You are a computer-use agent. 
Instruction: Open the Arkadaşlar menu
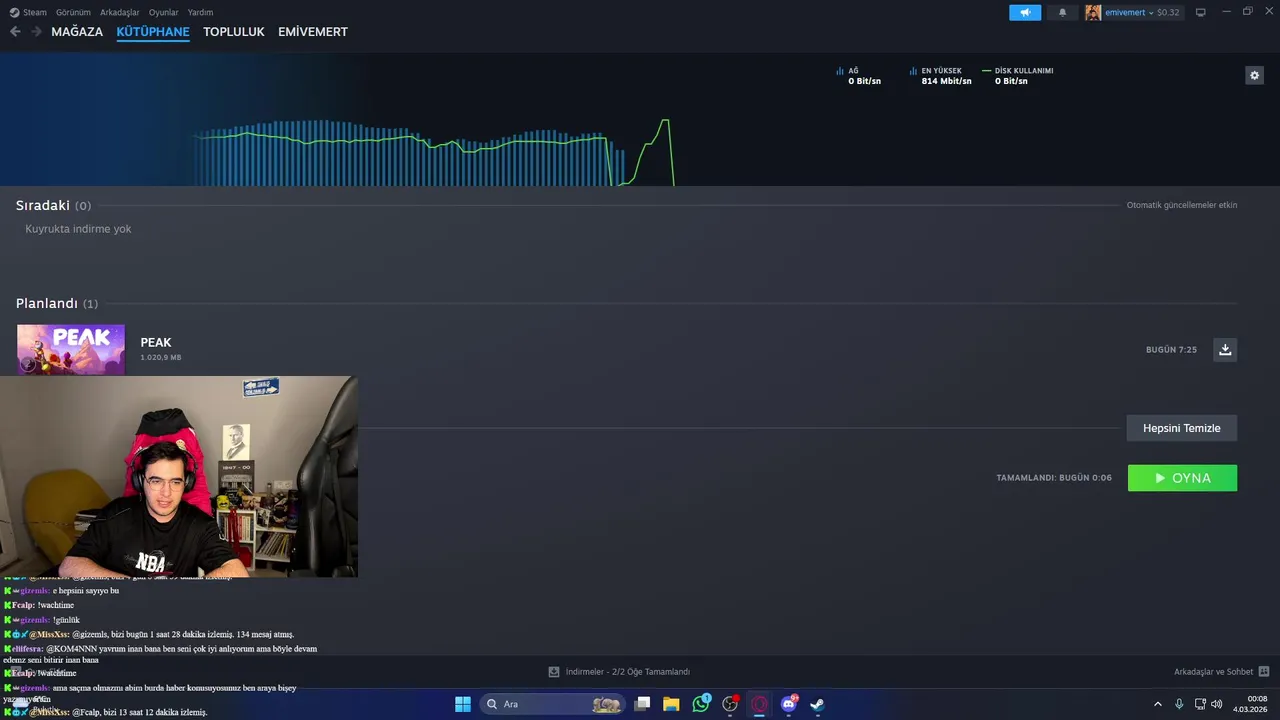(x=120, y=12)
